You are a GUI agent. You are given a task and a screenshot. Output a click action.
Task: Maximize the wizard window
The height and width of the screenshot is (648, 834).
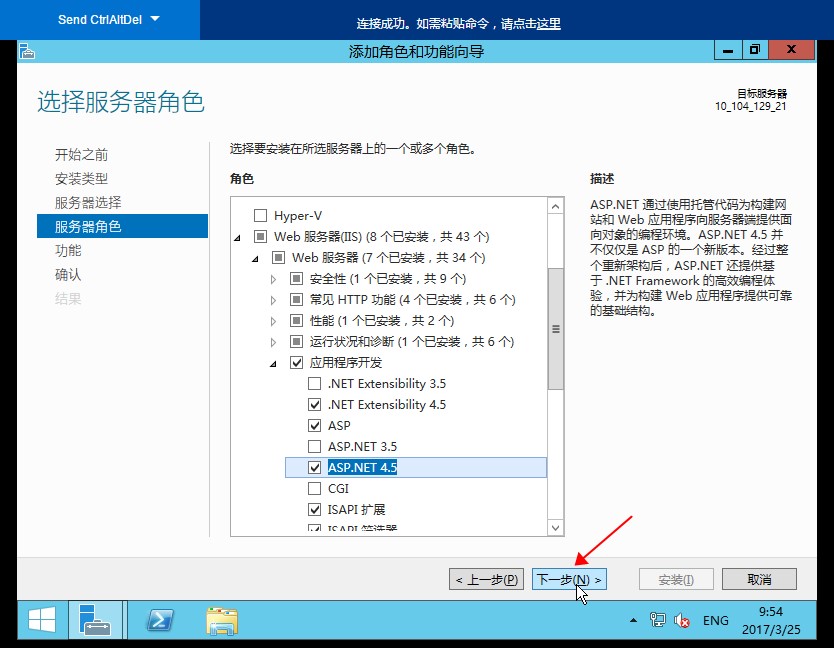[755, 51]
